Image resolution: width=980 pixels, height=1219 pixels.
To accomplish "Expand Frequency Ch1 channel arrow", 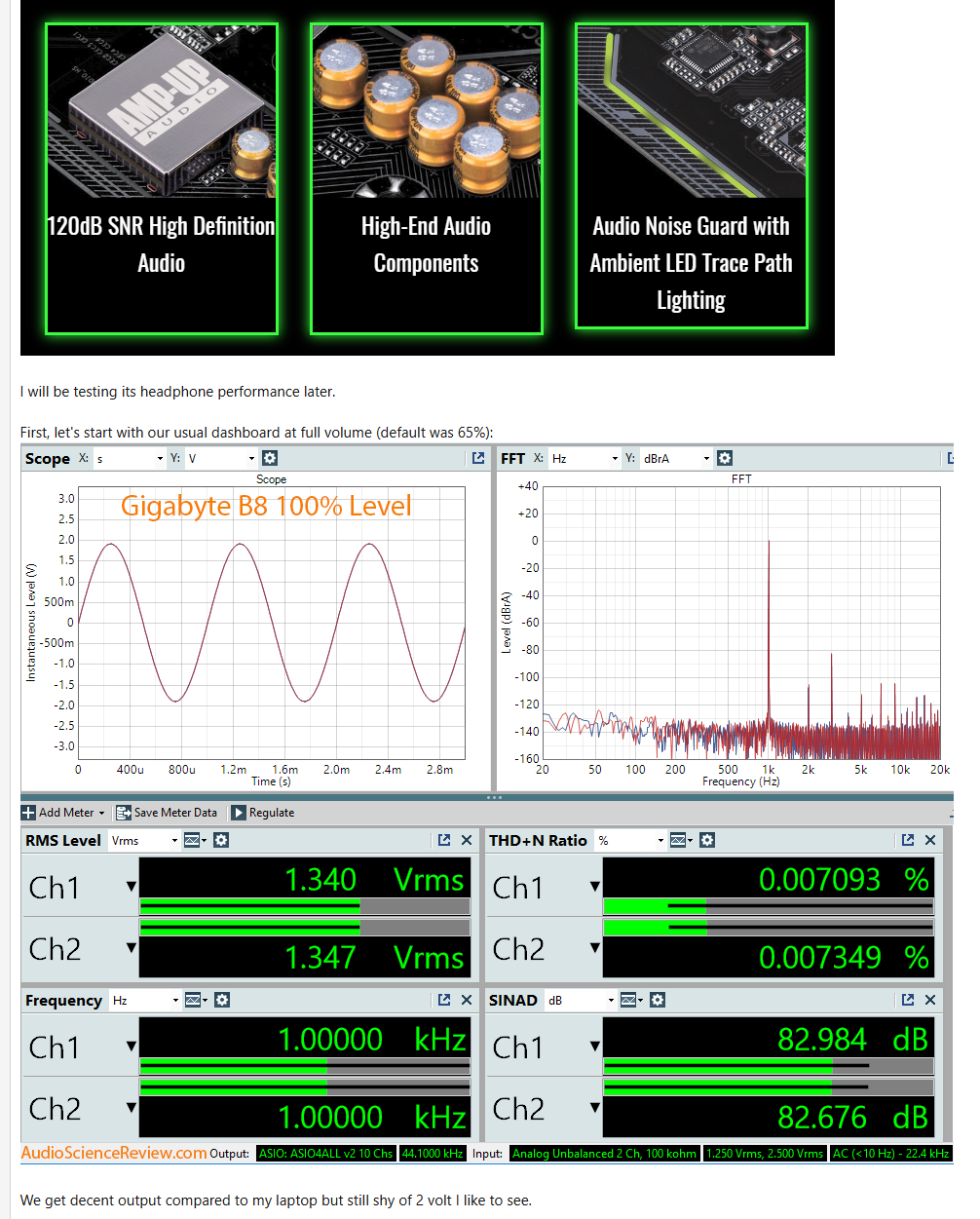I will click(x=131, y=1047).
